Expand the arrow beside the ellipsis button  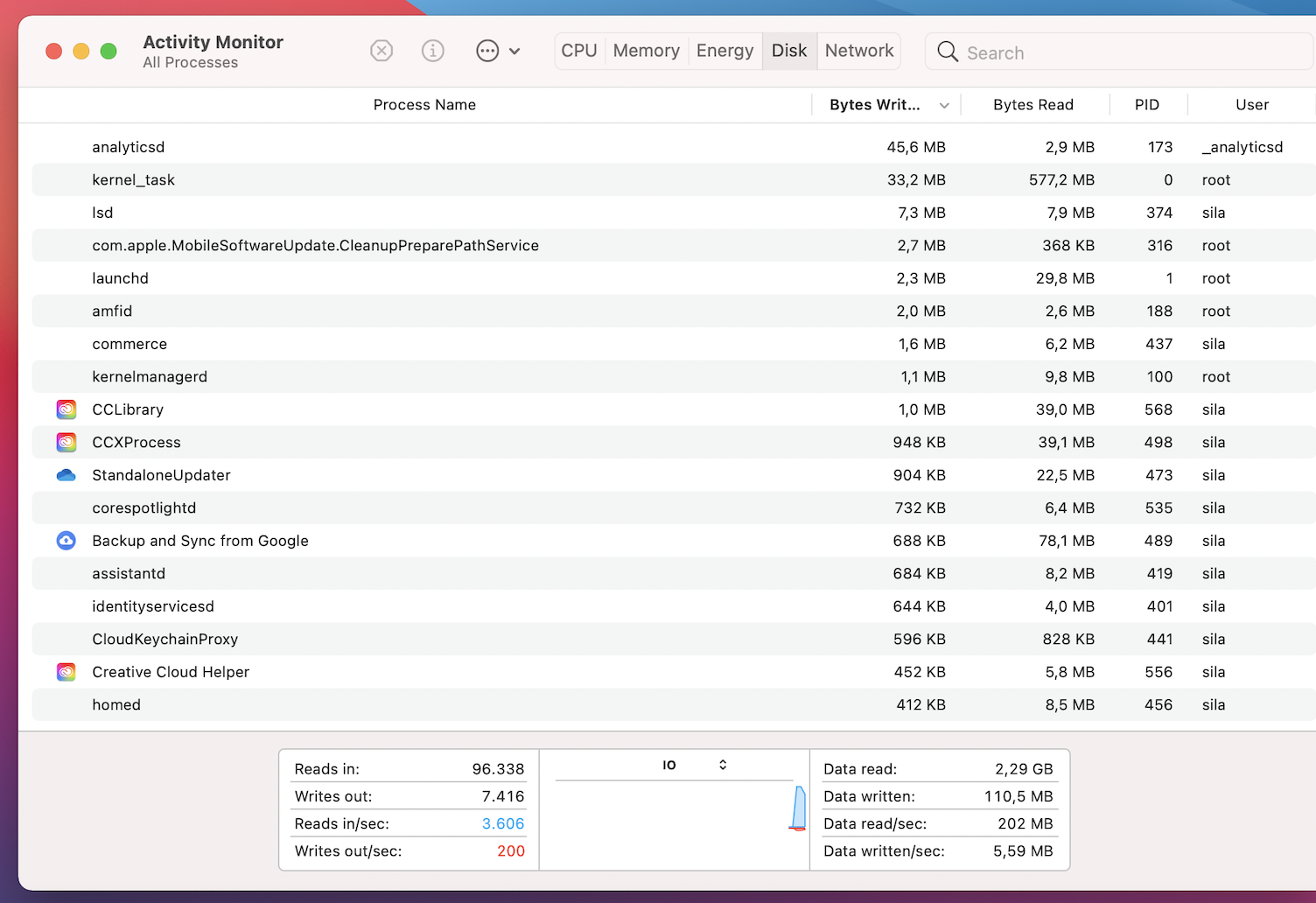[514, 52]
